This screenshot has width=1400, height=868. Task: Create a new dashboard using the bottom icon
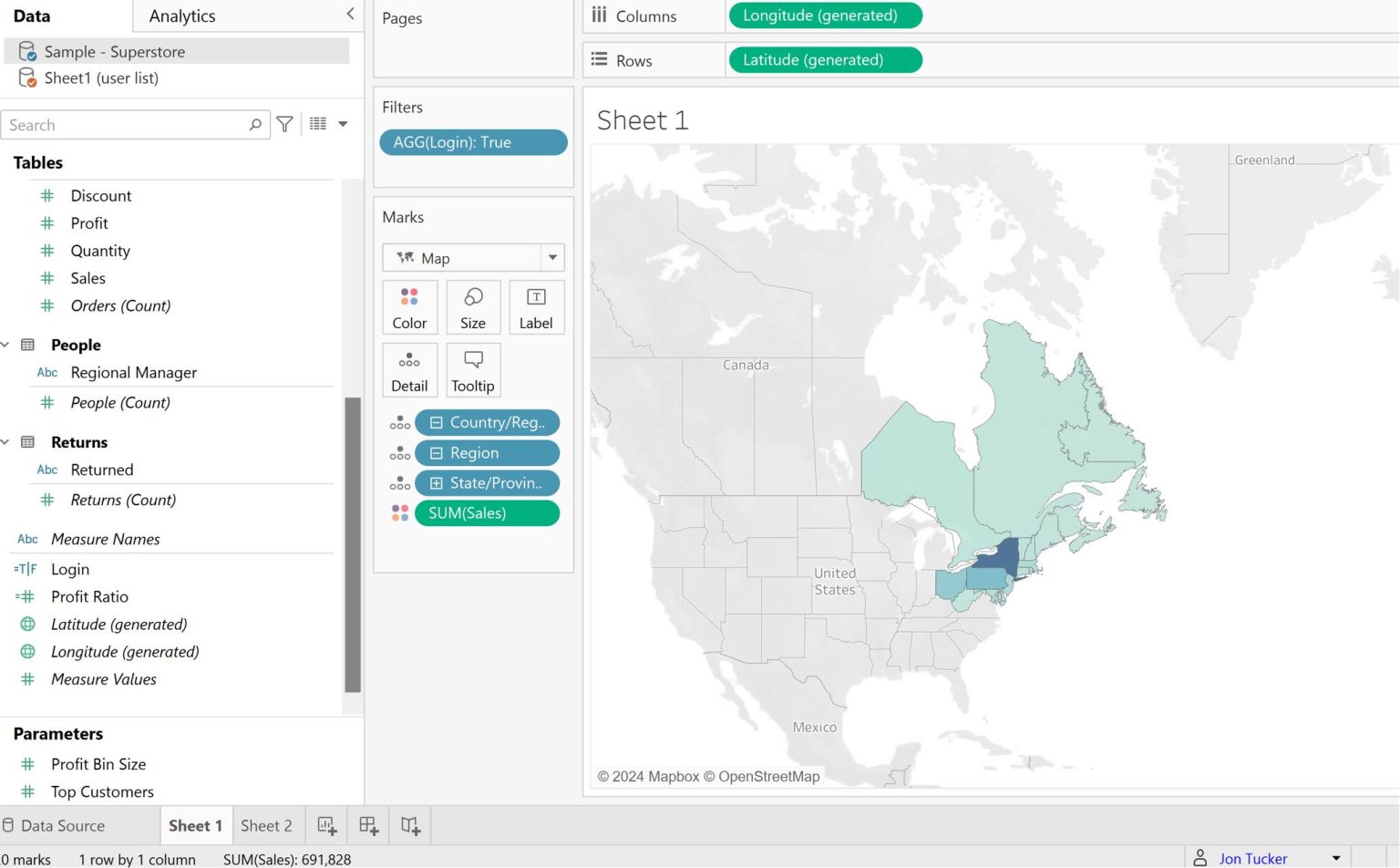point(367,824)
